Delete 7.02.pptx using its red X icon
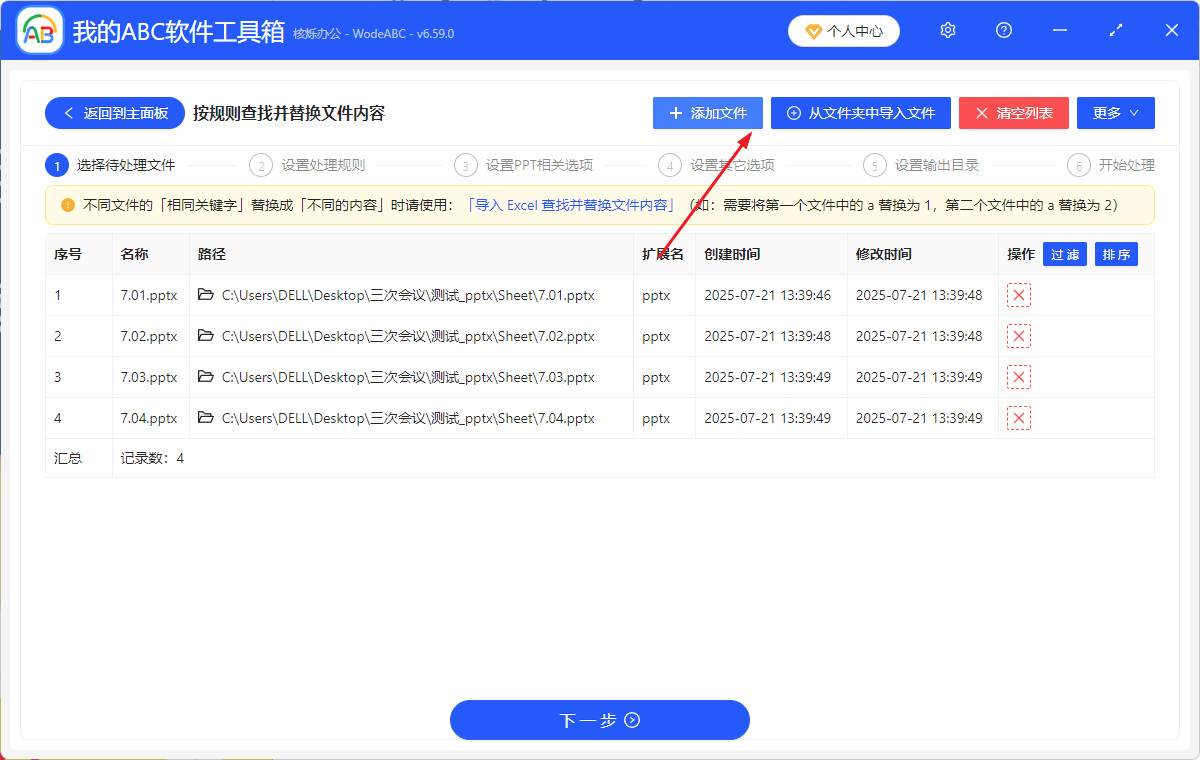1200x760 pixels. 1018,336
